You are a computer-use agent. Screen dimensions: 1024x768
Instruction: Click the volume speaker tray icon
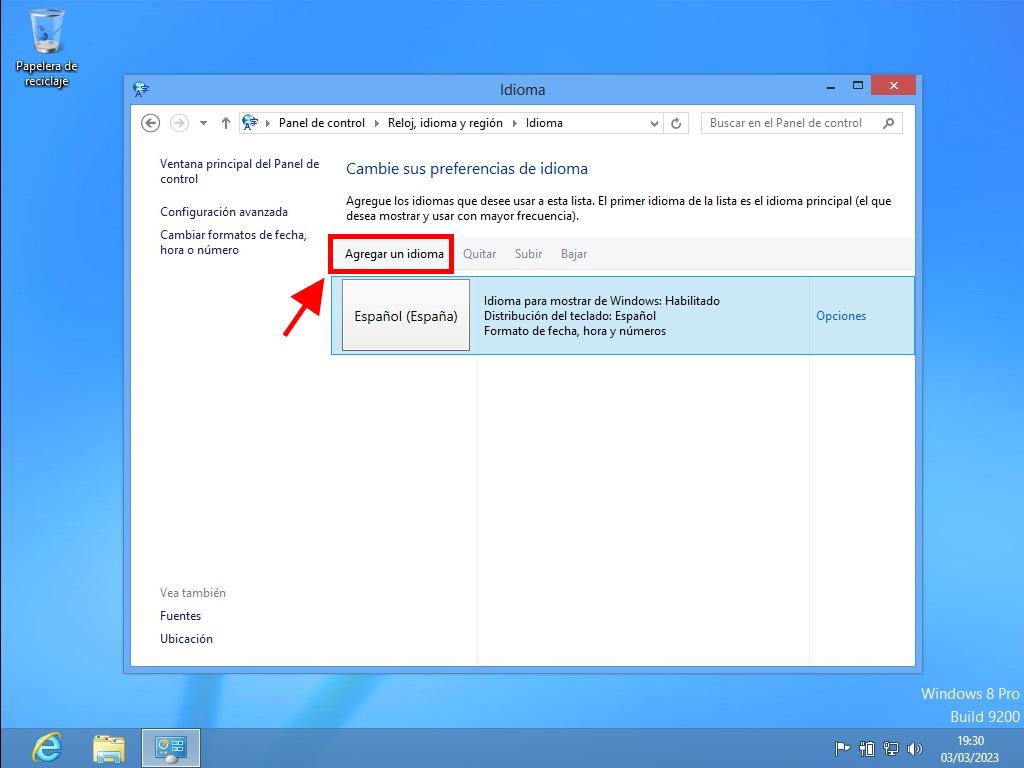(x=915, y=748)
